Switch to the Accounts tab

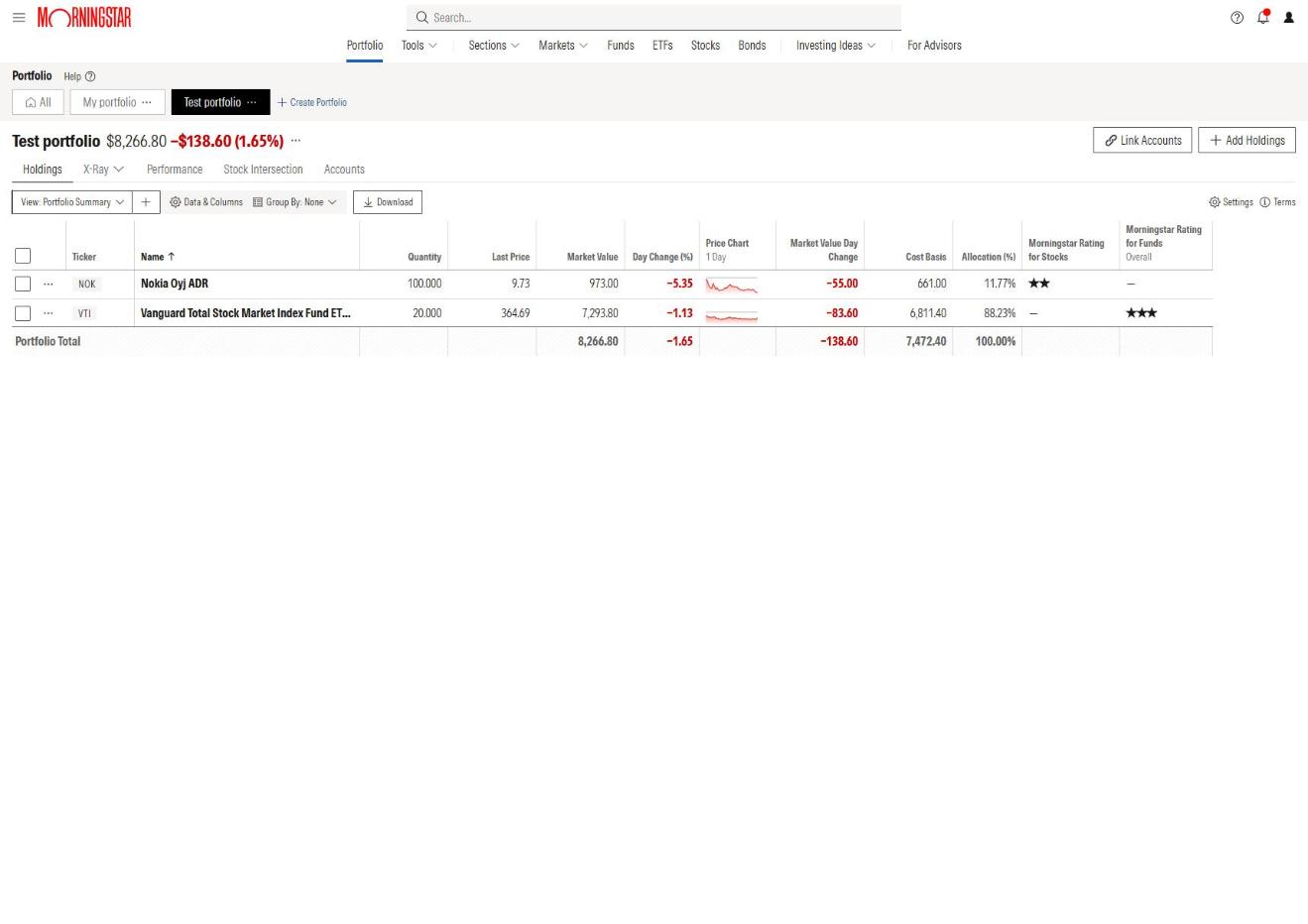344,170
